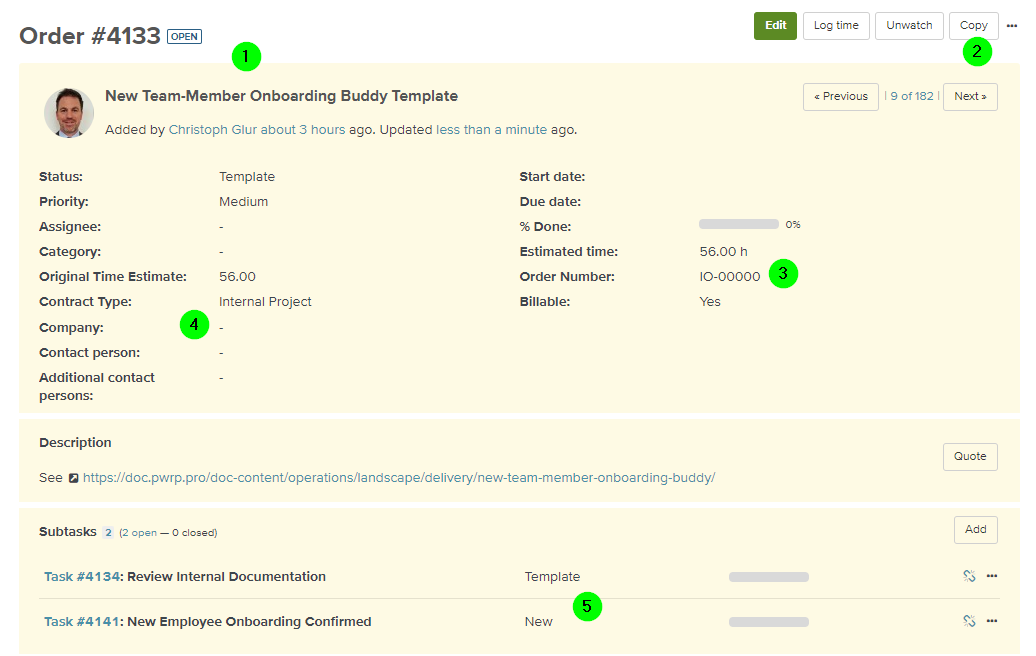Click the Order Number value 'IO-00000'

click(730, 277)
